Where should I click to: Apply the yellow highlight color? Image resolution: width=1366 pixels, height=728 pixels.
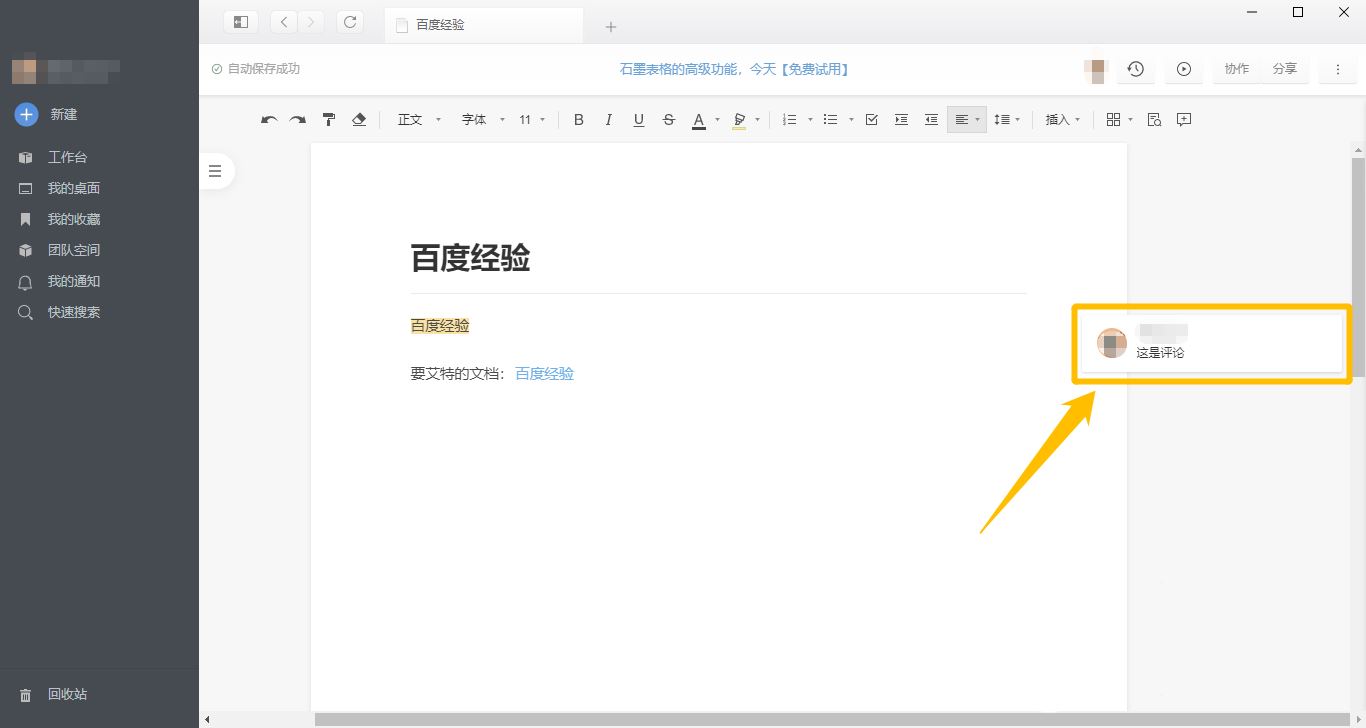pos(739,120)
